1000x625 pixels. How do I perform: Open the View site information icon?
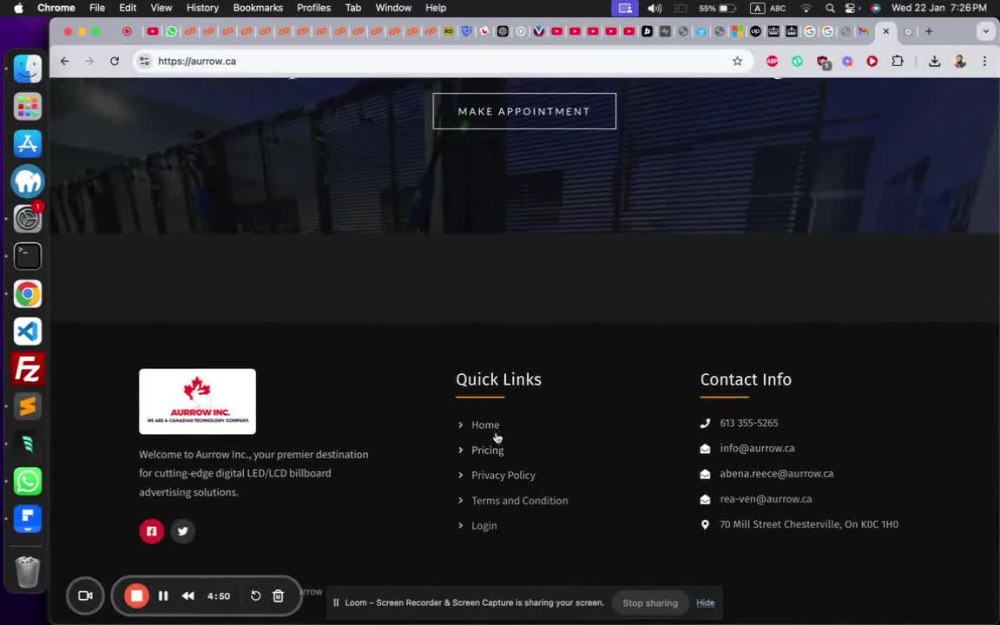tap(145, 61)
